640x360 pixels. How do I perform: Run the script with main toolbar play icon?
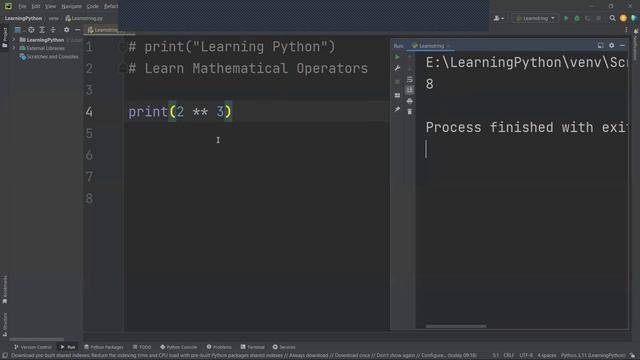(566, 18)
